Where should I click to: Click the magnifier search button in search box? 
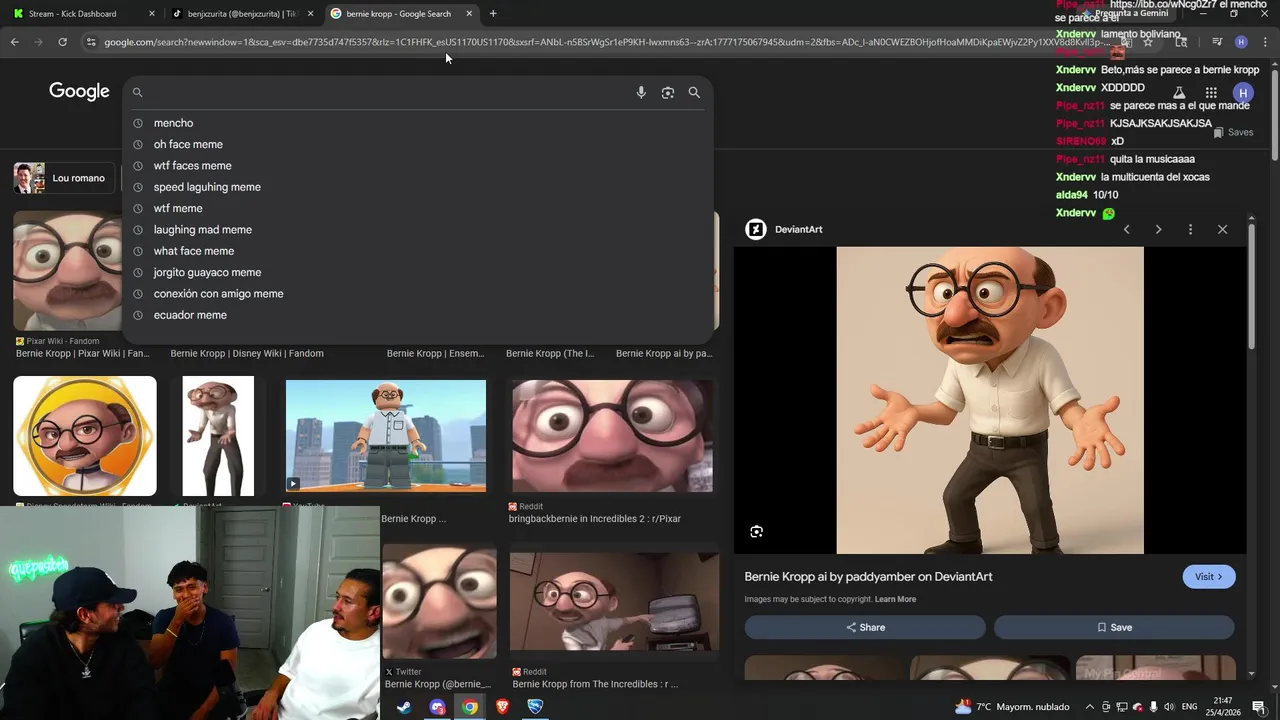pos(694,92)
